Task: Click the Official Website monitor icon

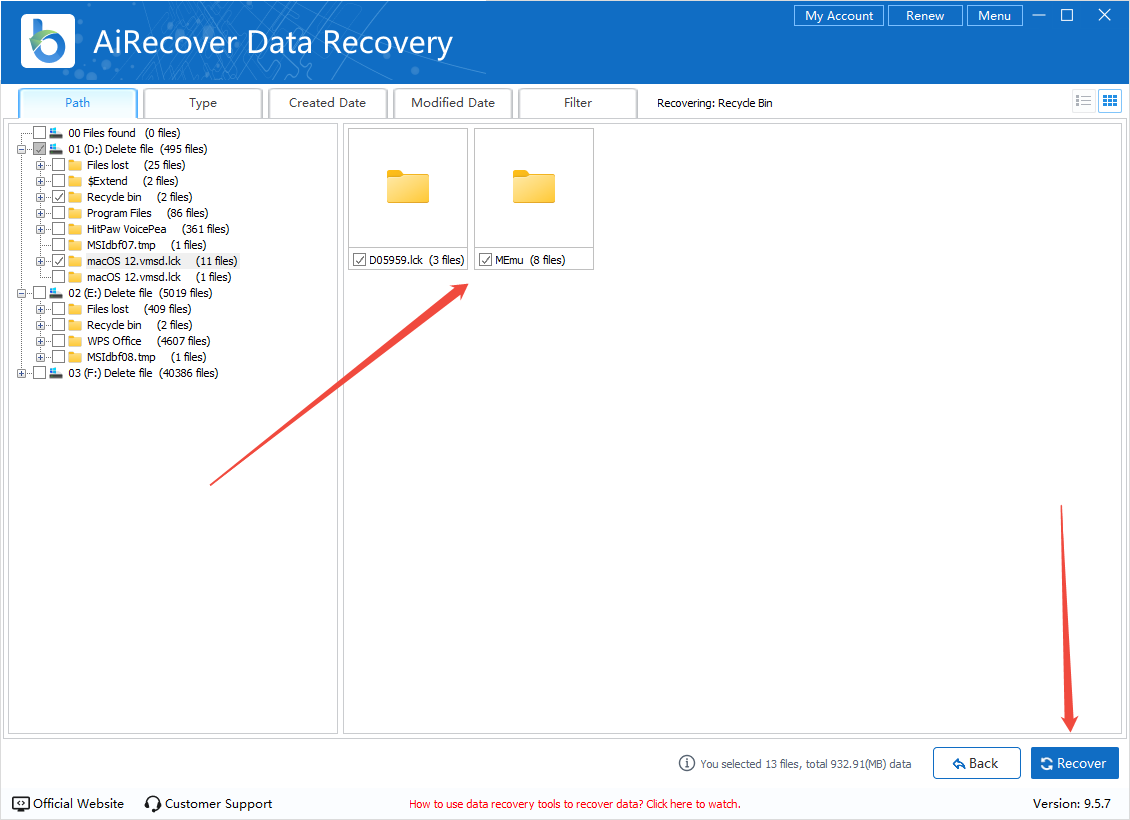Action: (21, 804)
